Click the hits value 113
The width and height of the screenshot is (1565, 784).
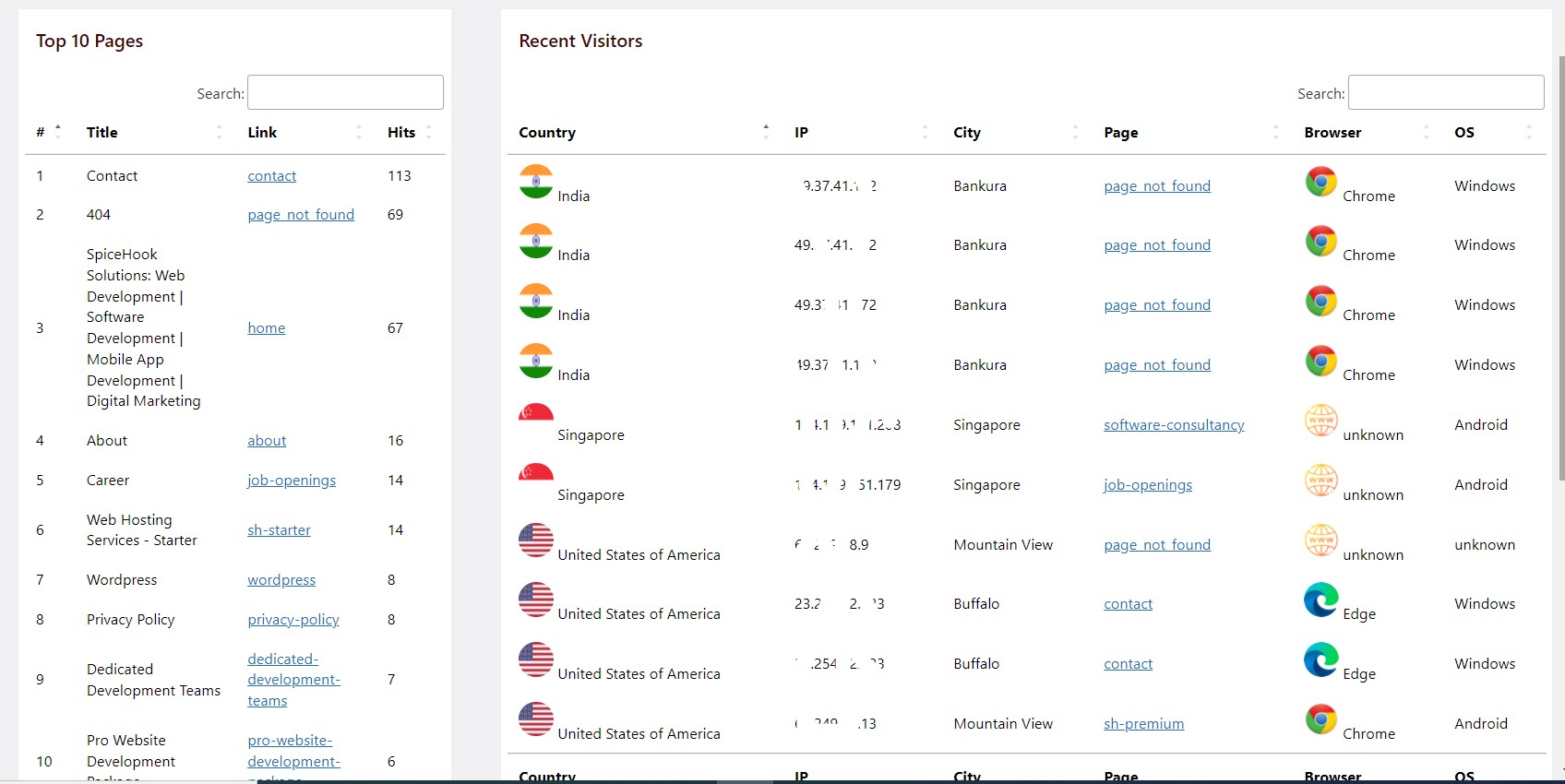(x=399, y=175)
